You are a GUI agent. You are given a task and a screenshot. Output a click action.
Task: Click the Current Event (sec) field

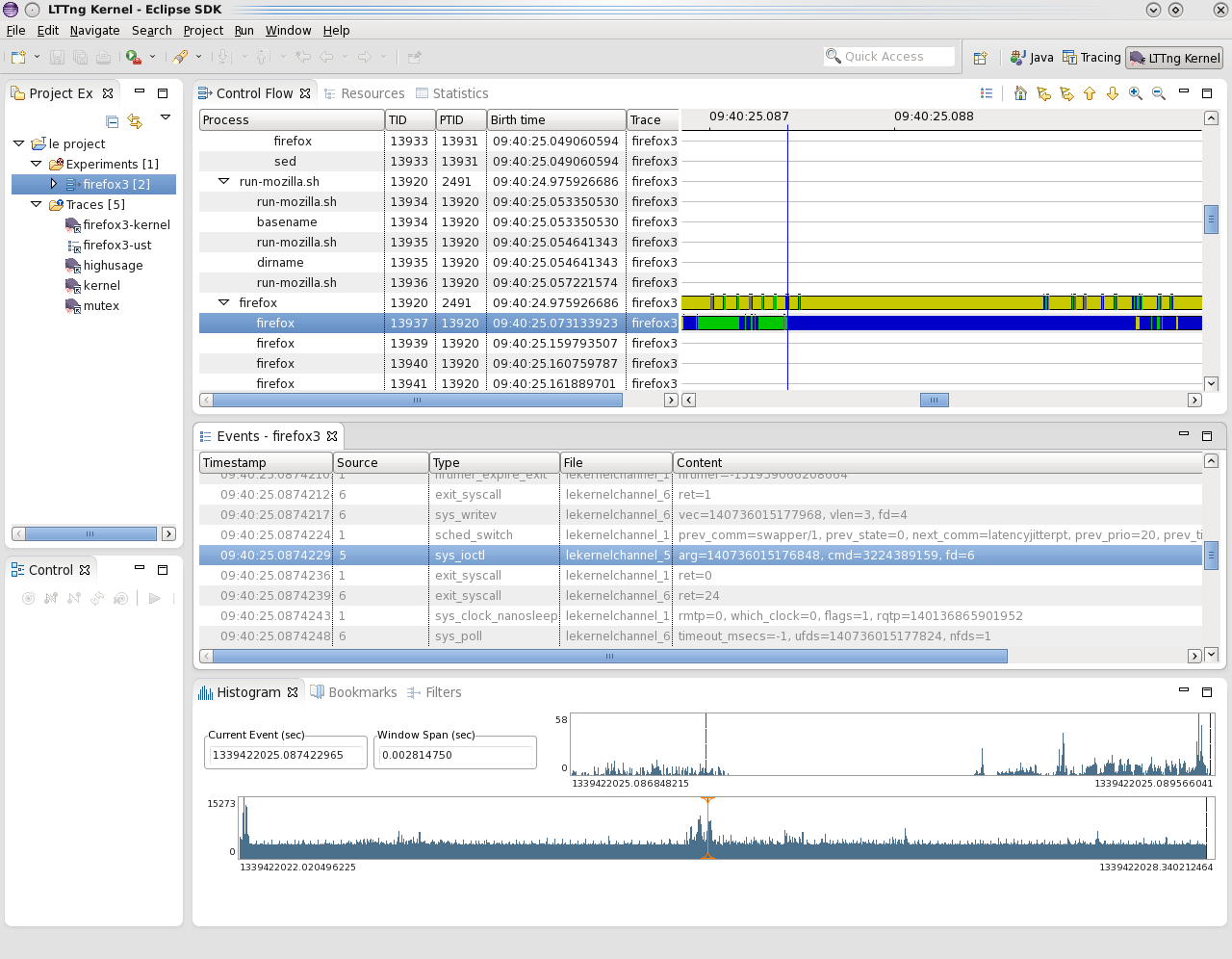[x=287, y=755]
